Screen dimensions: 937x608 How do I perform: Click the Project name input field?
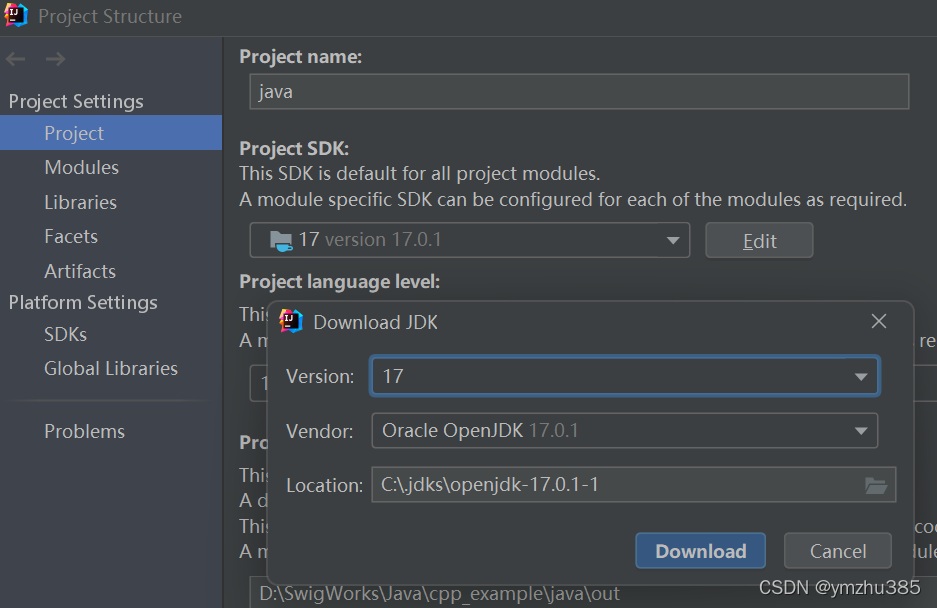pyautogui.click(x=579, y=91)
